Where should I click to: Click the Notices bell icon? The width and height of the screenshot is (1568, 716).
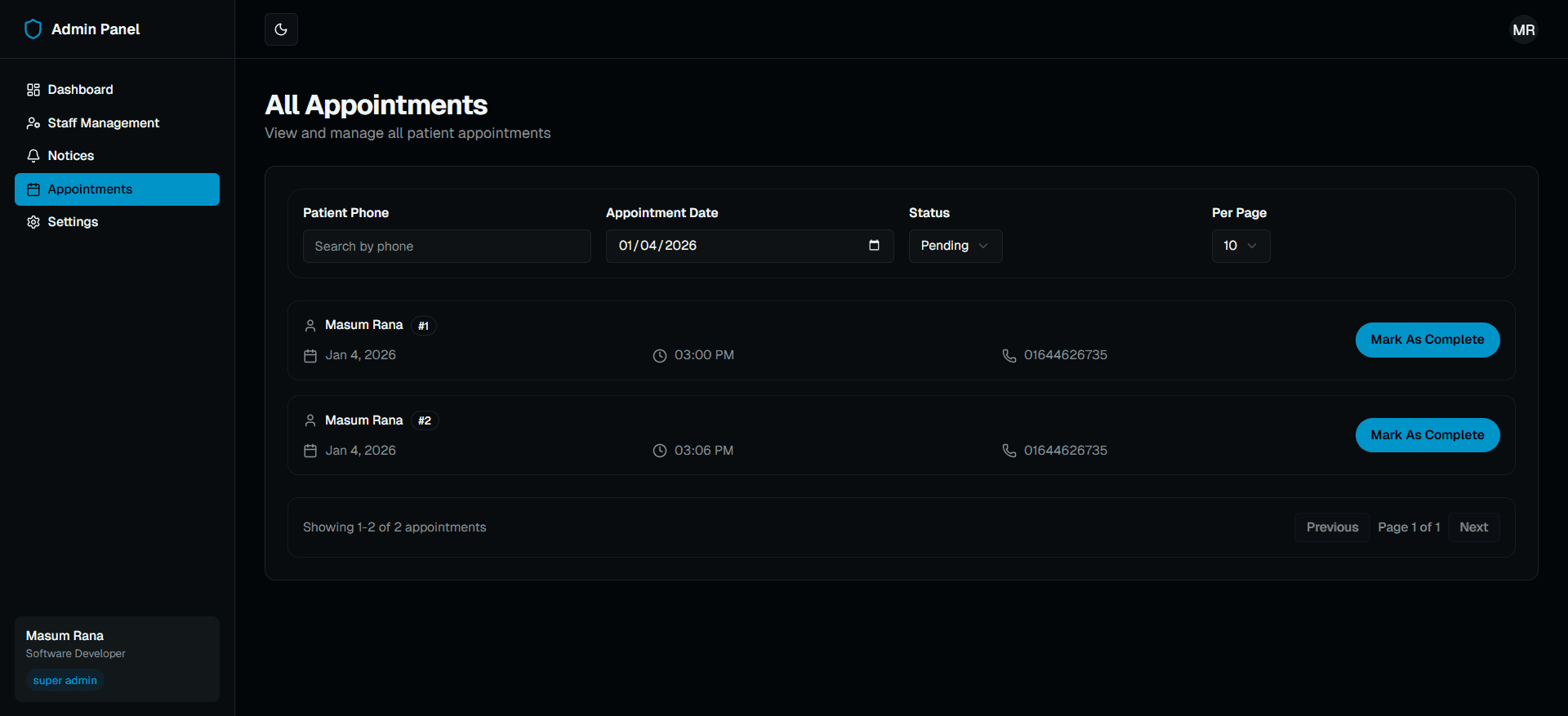(33, 156)
